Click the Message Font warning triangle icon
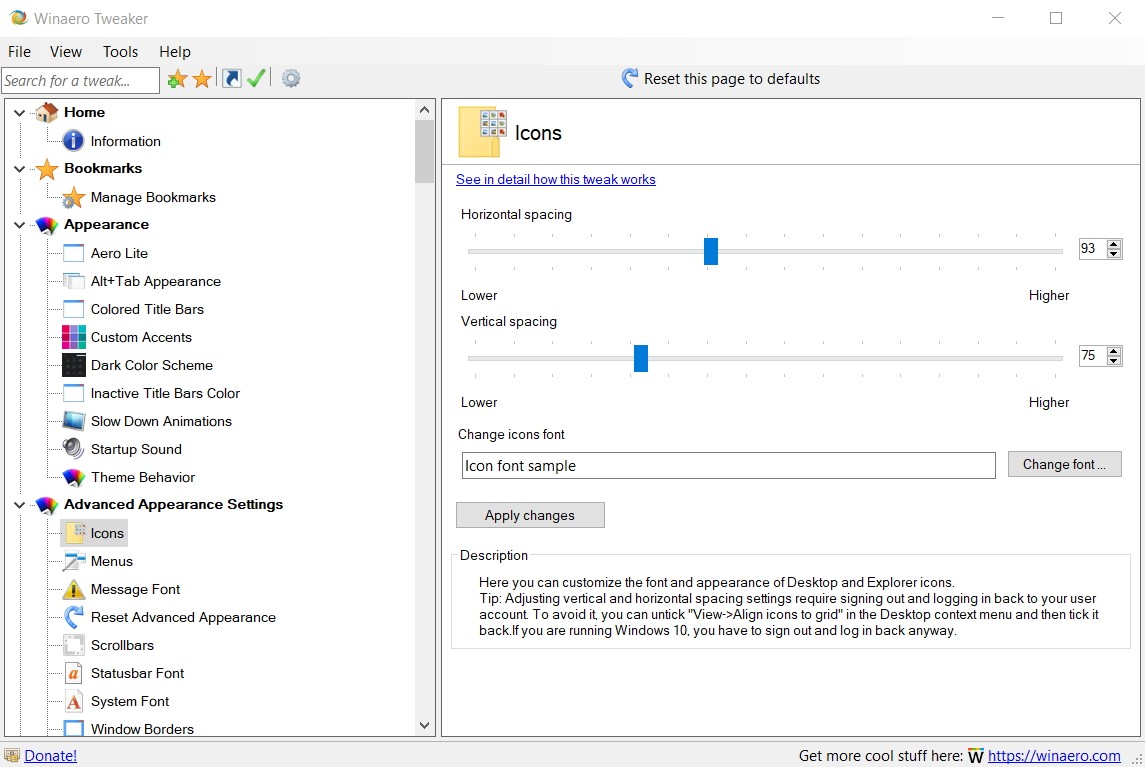Image resolution: width=1145 pixels, height=767 pixels. pos(74,589)
